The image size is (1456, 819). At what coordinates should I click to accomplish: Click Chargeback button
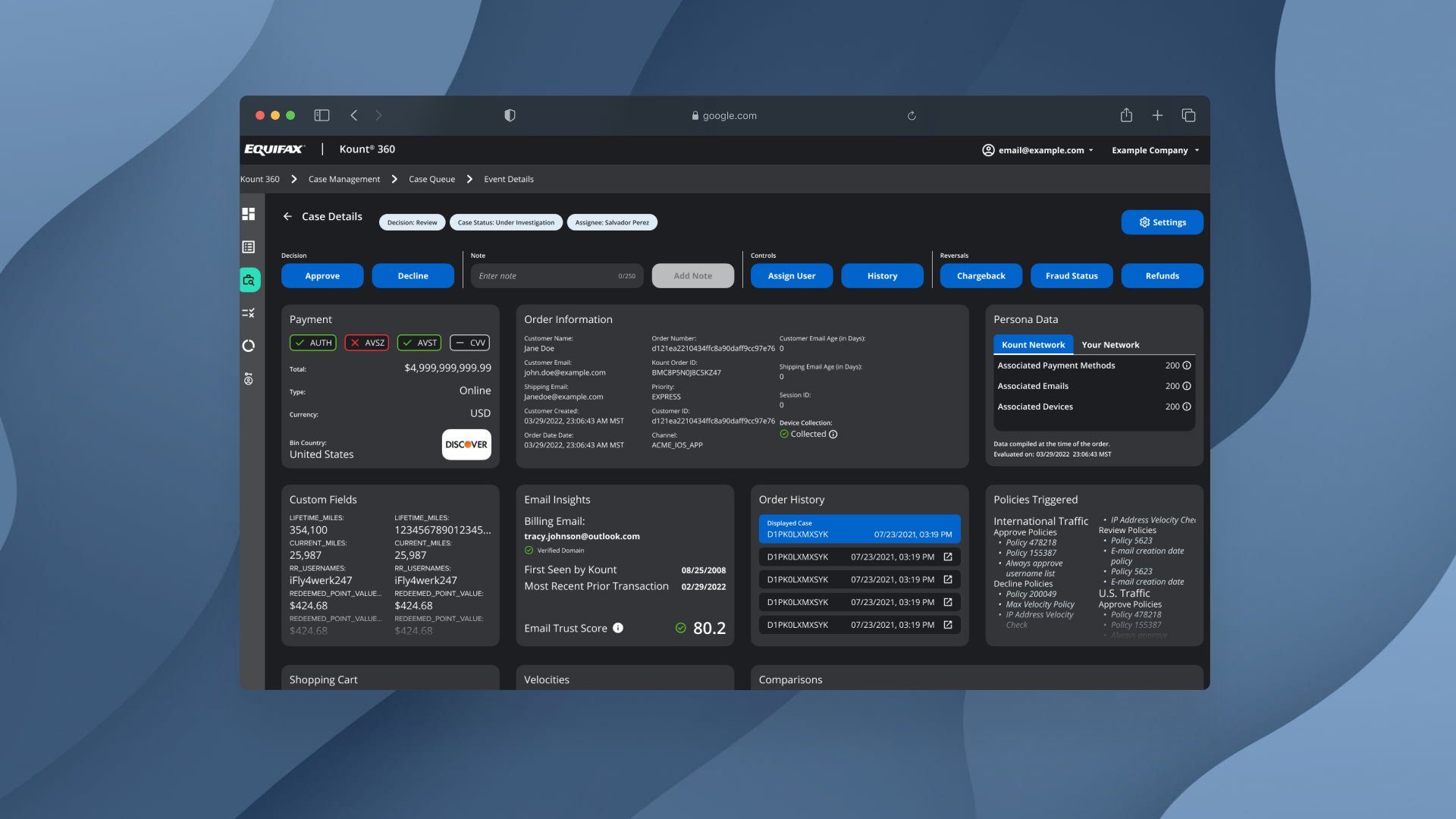981,276
